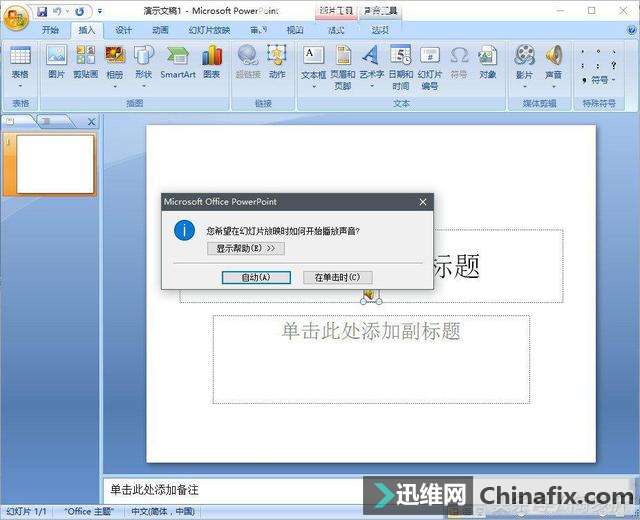640x520 pixels.
Task: Open the 审阅 ribbon tab
Action: (258, 30)
